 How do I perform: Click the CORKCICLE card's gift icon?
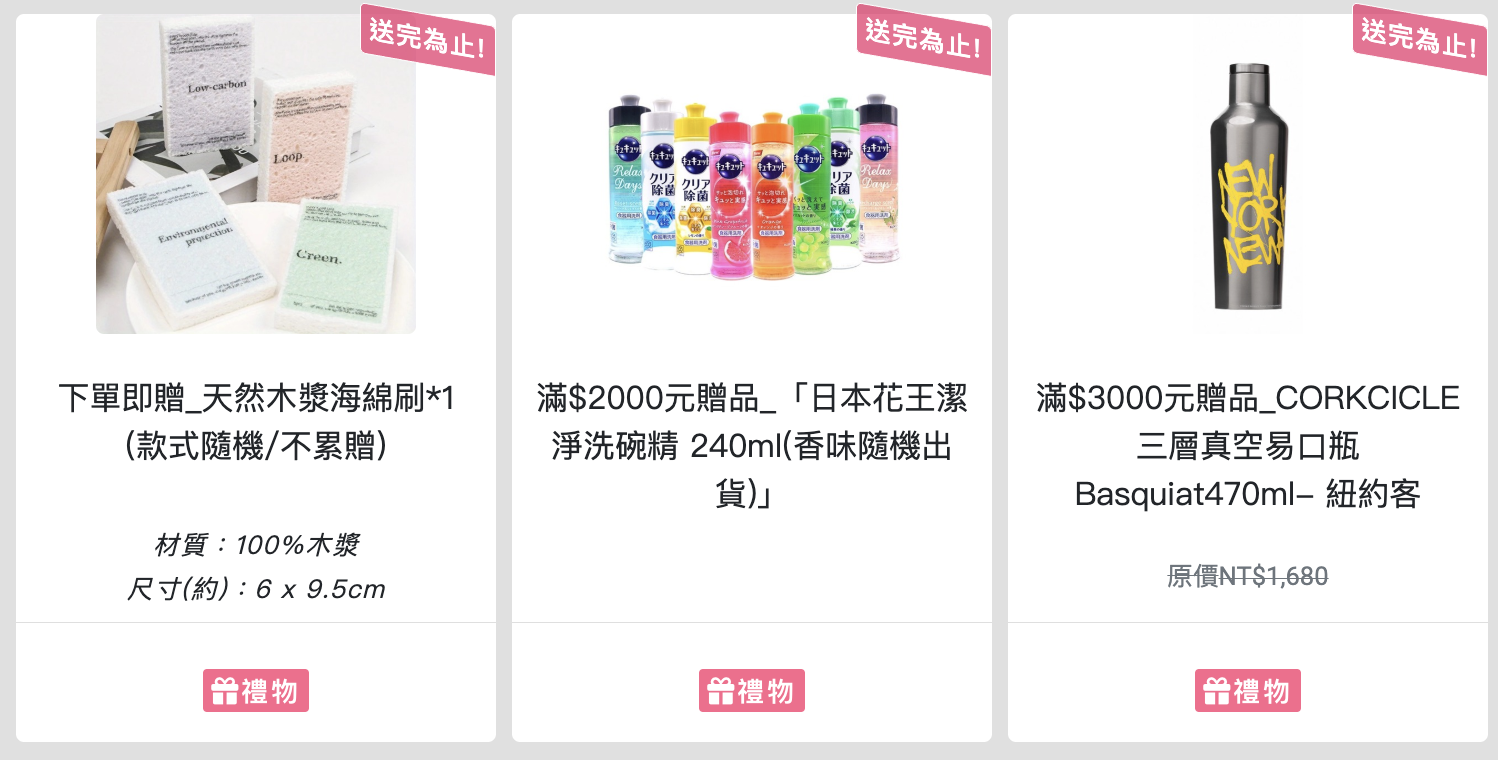1216,691
